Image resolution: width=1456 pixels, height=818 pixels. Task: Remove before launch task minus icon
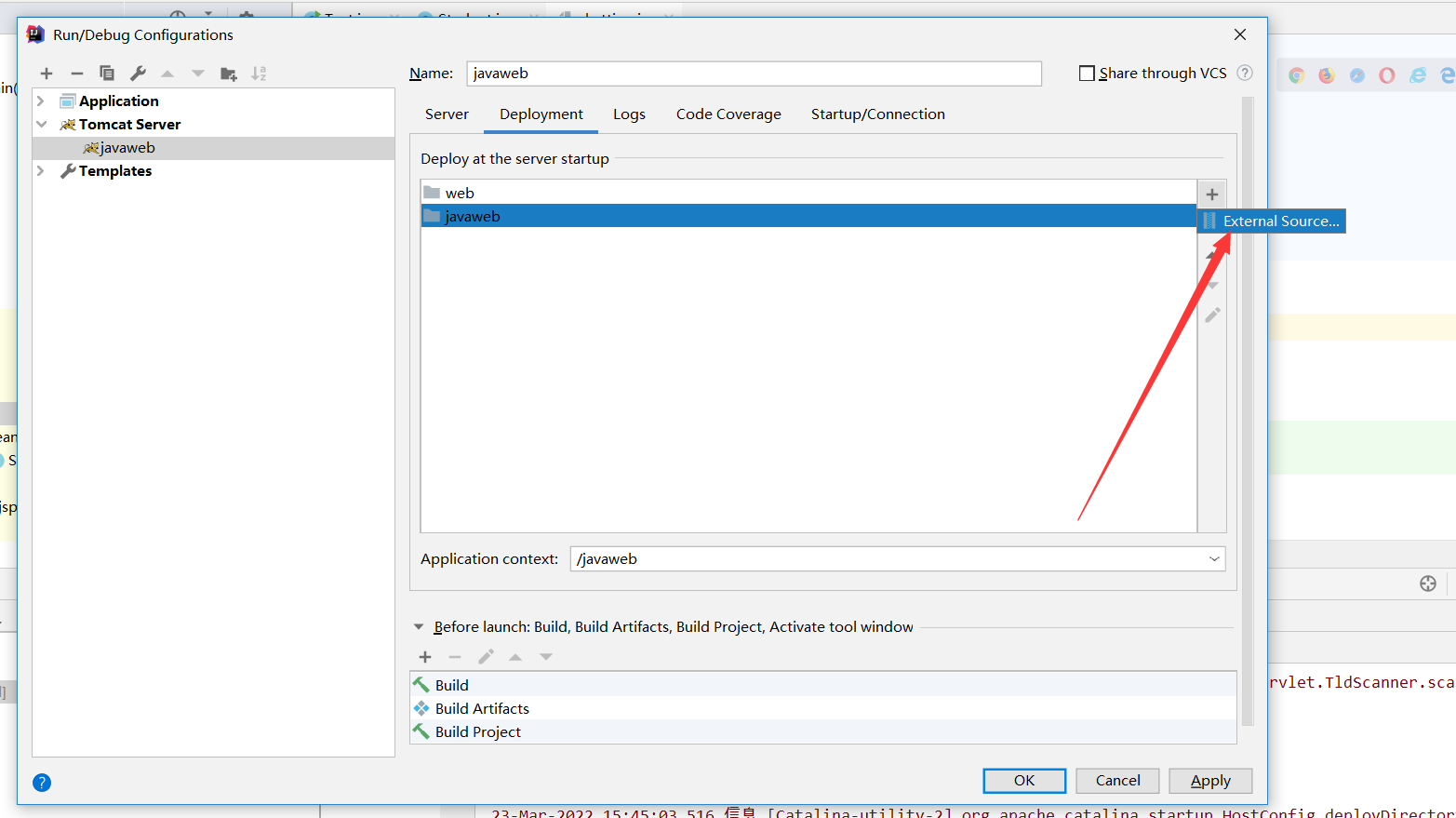(455, 657)
